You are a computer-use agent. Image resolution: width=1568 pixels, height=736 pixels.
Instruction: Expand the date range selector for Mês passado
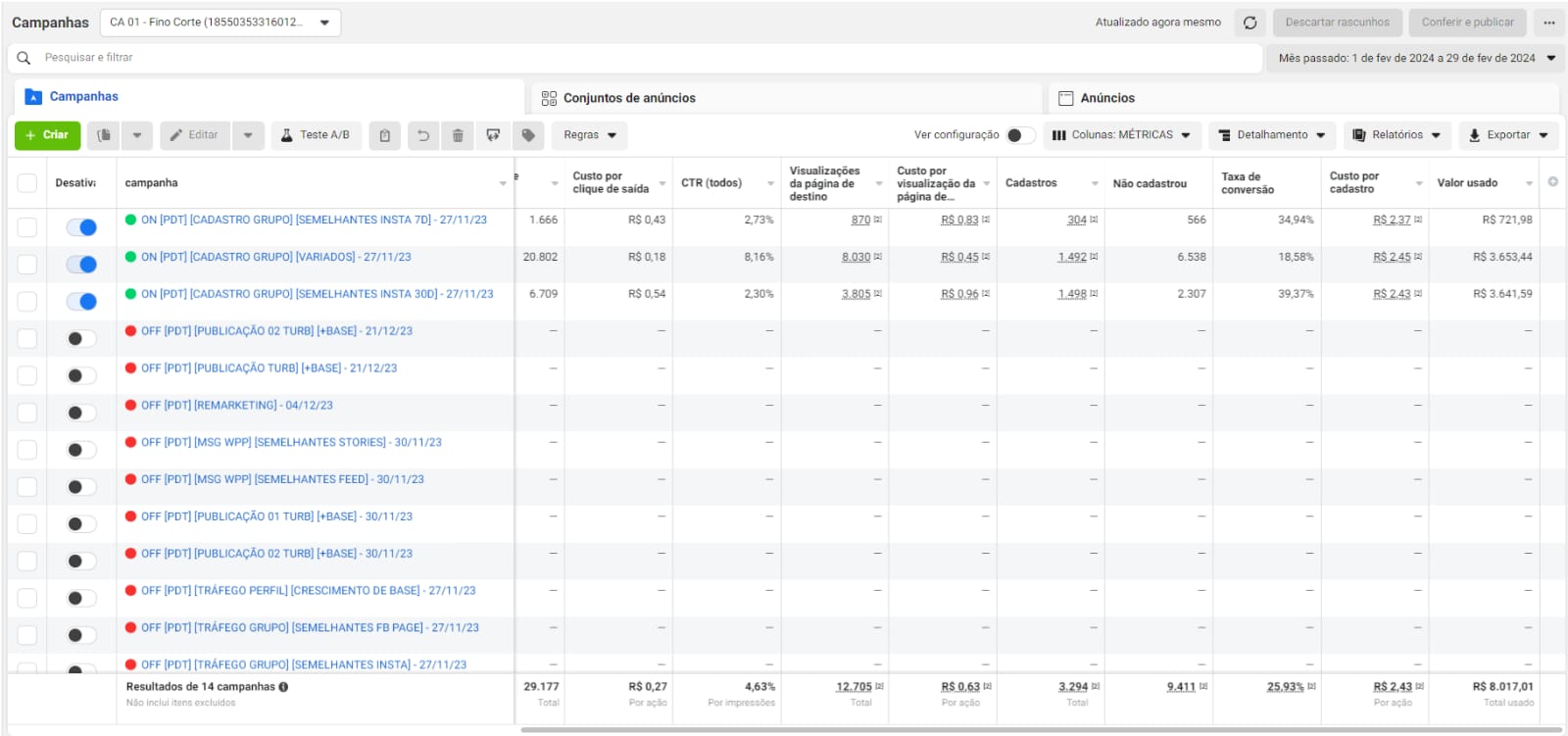coord(1415,58)
